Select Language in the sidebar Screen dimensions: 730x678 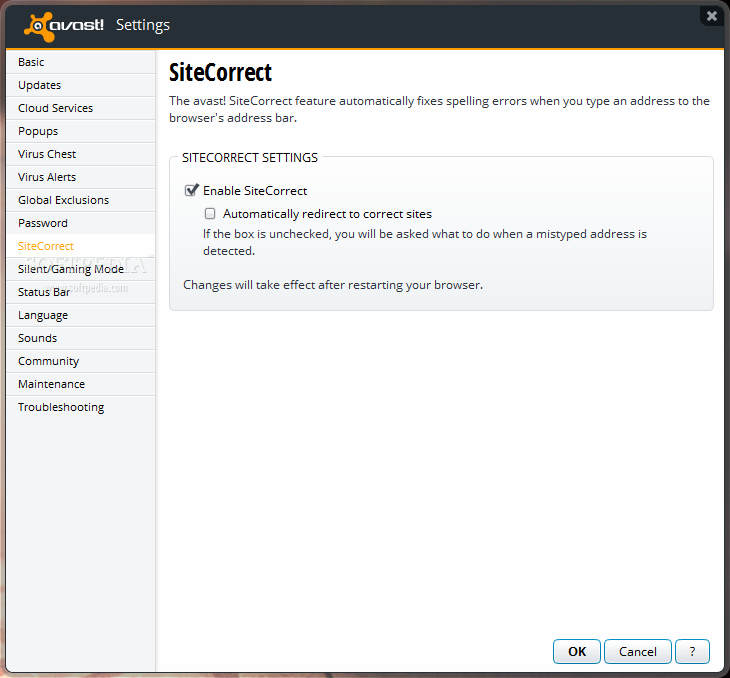tap(81, 315)
